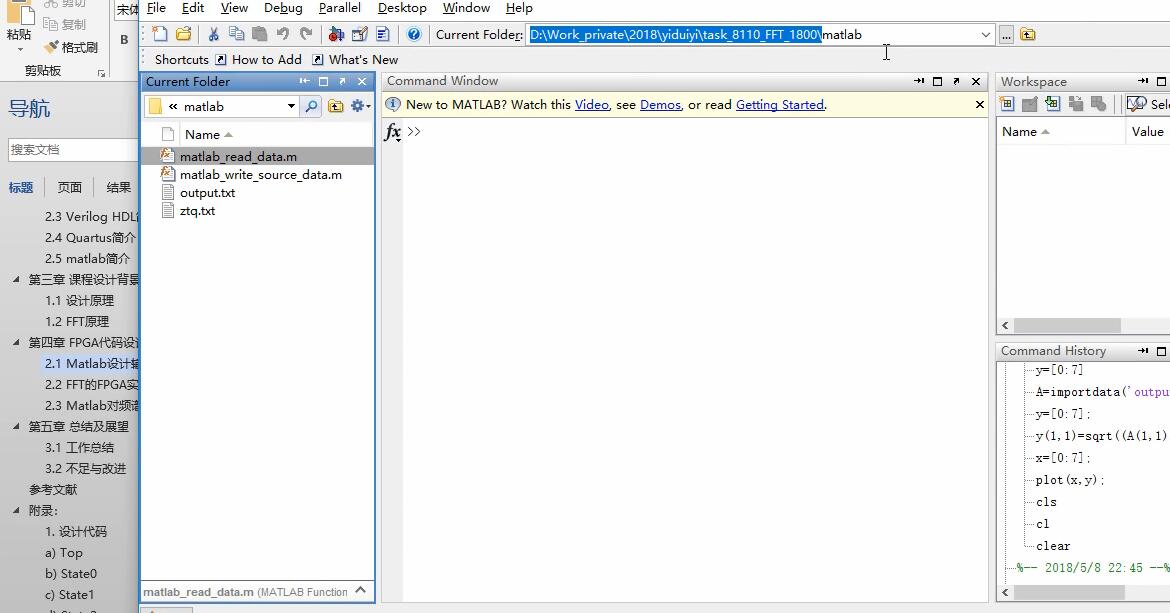Search the current folder with magnifier icon
Image resolution: width=1170 pixels, height=613 pixels.
pos(311,107)
